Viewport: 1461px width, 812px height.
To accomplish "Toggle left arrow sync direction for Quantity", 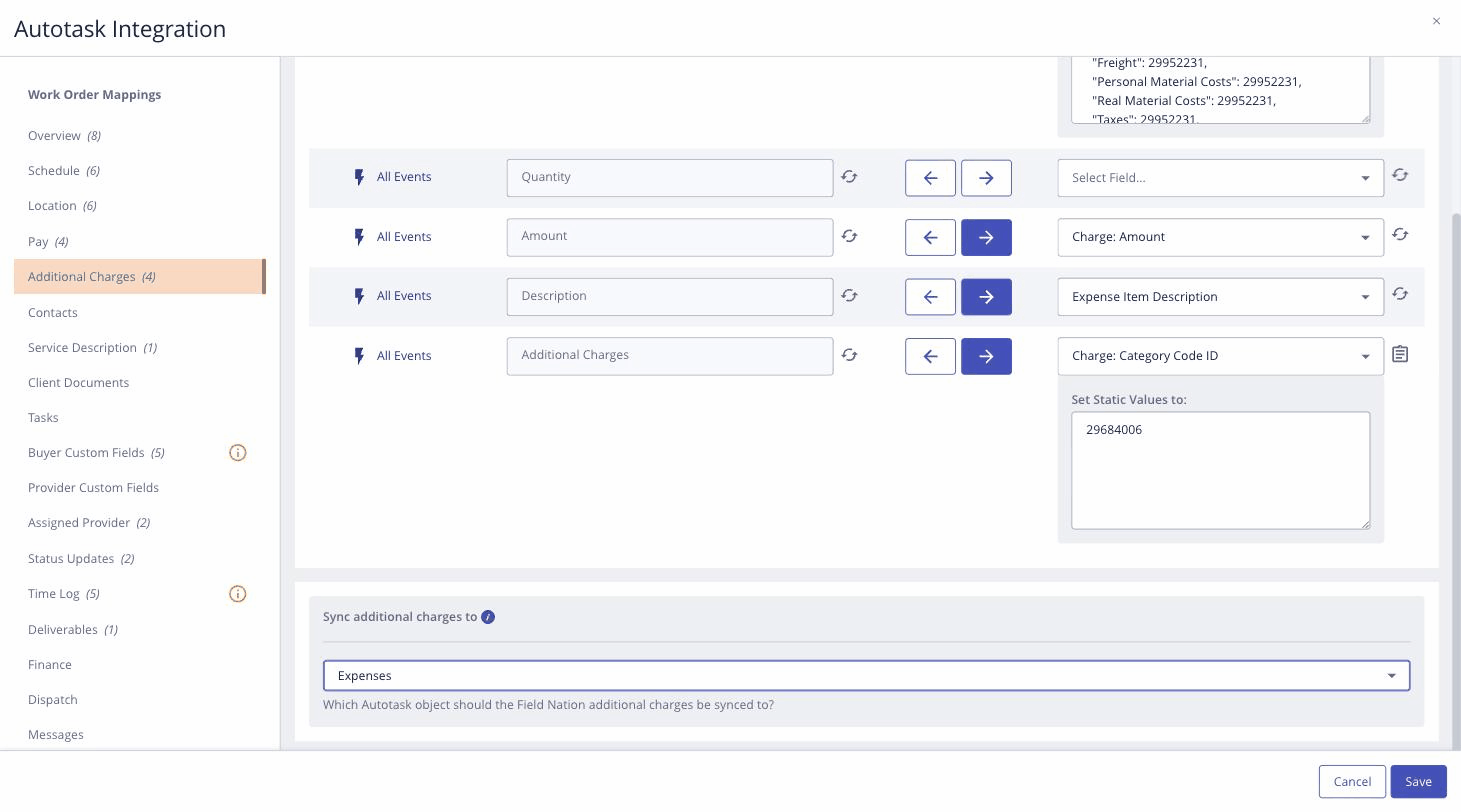I will pyautogui.click(x=930, y=178).
